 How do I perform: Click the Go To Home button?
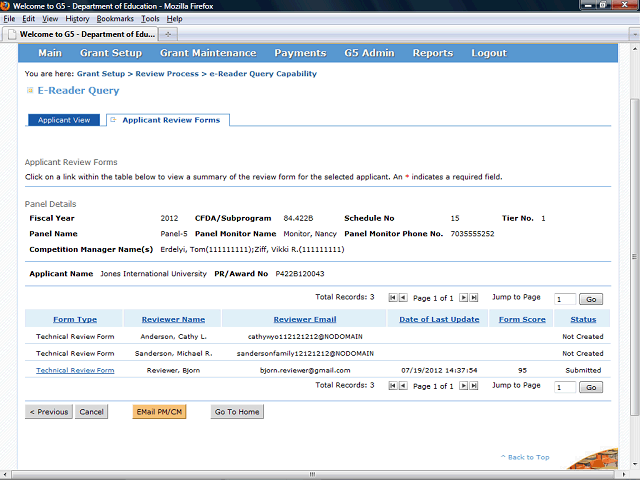click(237, 412)
